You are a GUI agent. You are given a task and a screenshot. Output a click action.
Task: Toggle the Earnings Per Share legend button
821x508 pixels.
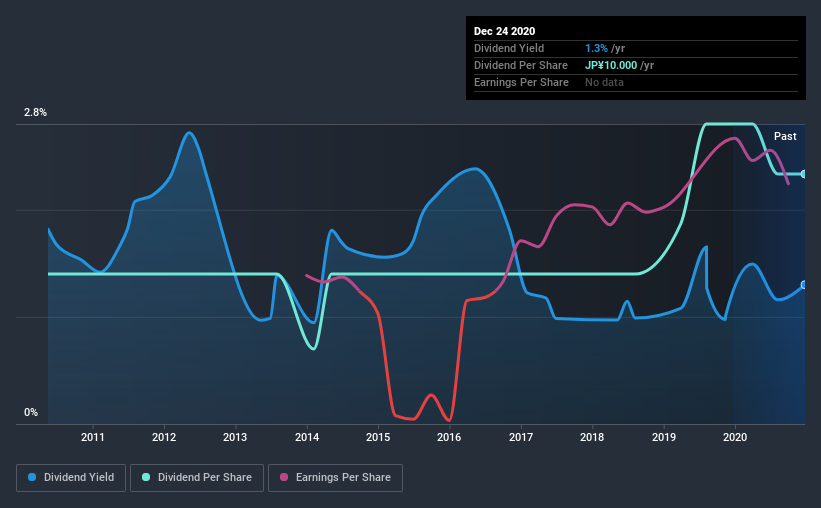coord(335,478)
